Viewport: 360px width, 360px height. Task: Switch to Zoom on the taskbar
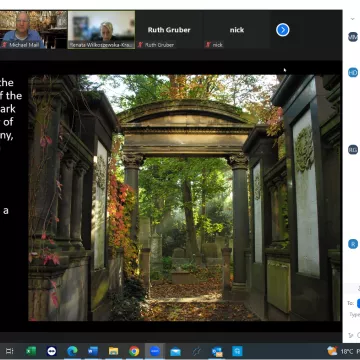click(x=155, y=351)
